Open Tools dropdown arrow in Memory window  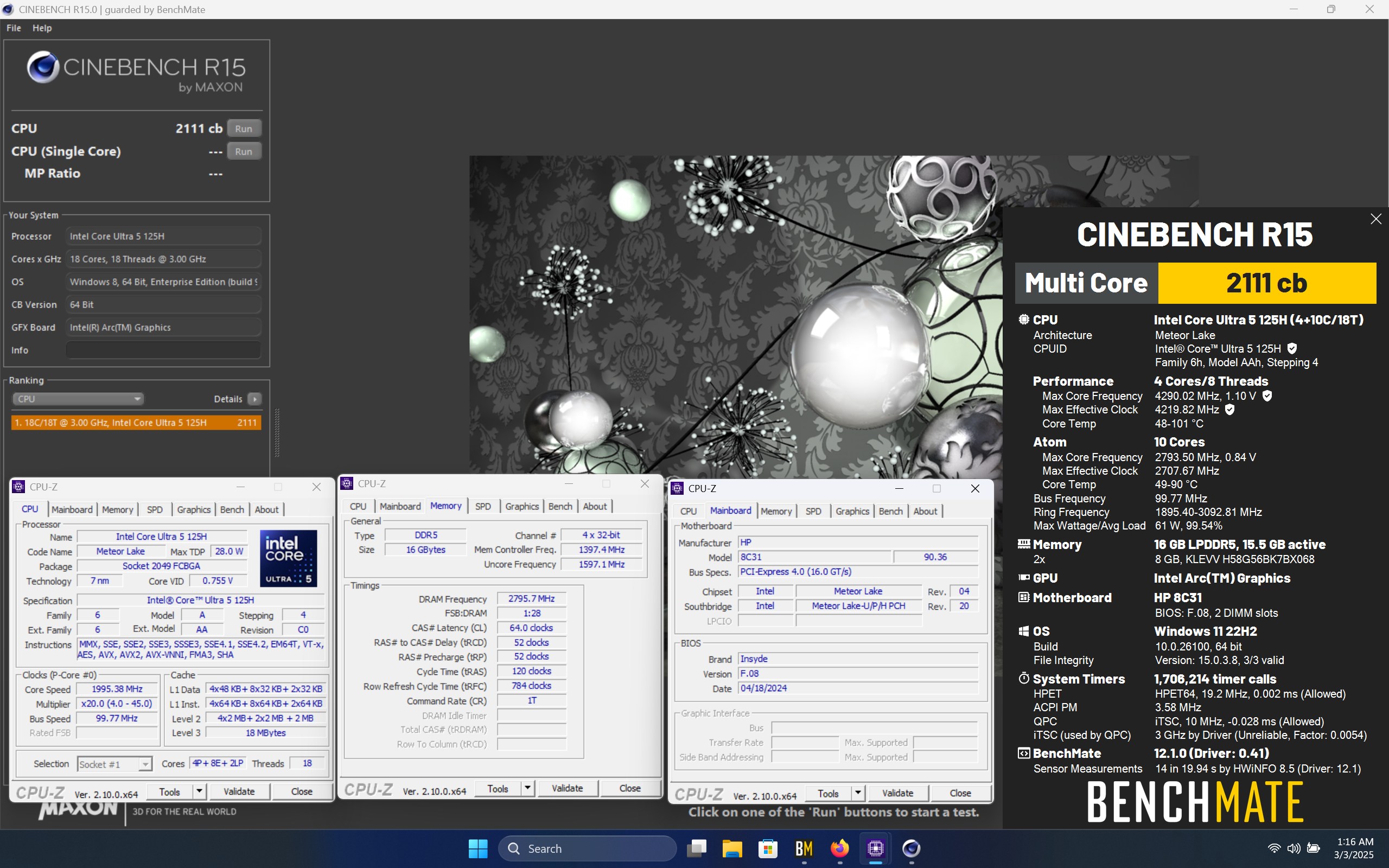coord(527,788)
